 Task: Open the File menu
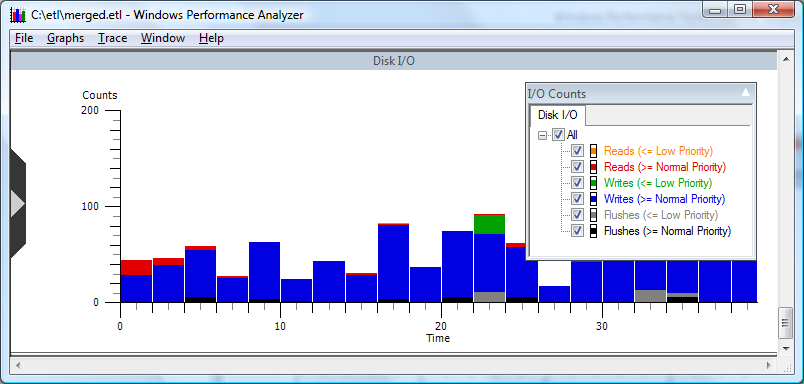click(24, 38)
